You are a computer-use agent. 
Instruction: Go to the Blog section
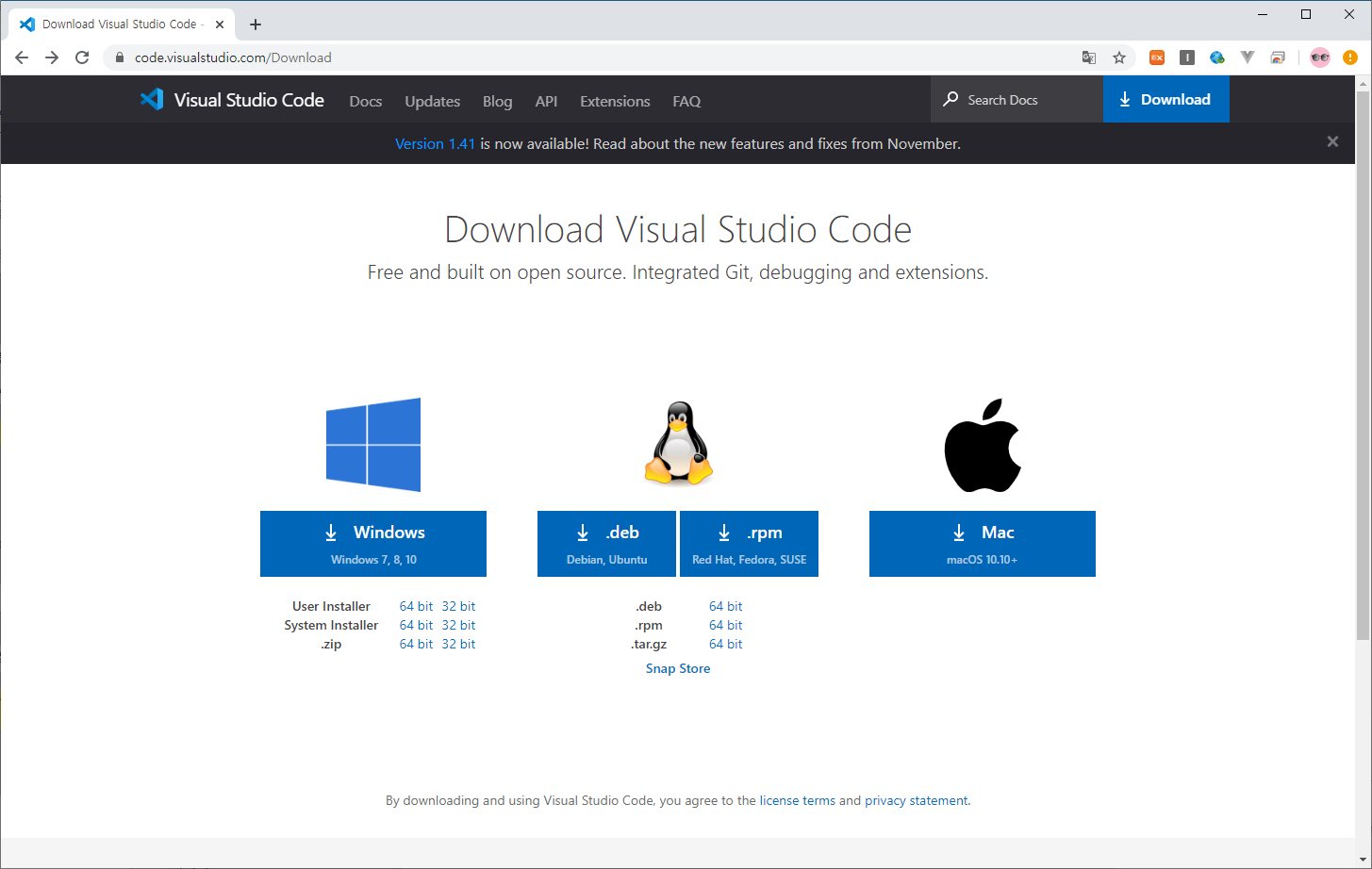pyautogui.click(x=498, y=101)
